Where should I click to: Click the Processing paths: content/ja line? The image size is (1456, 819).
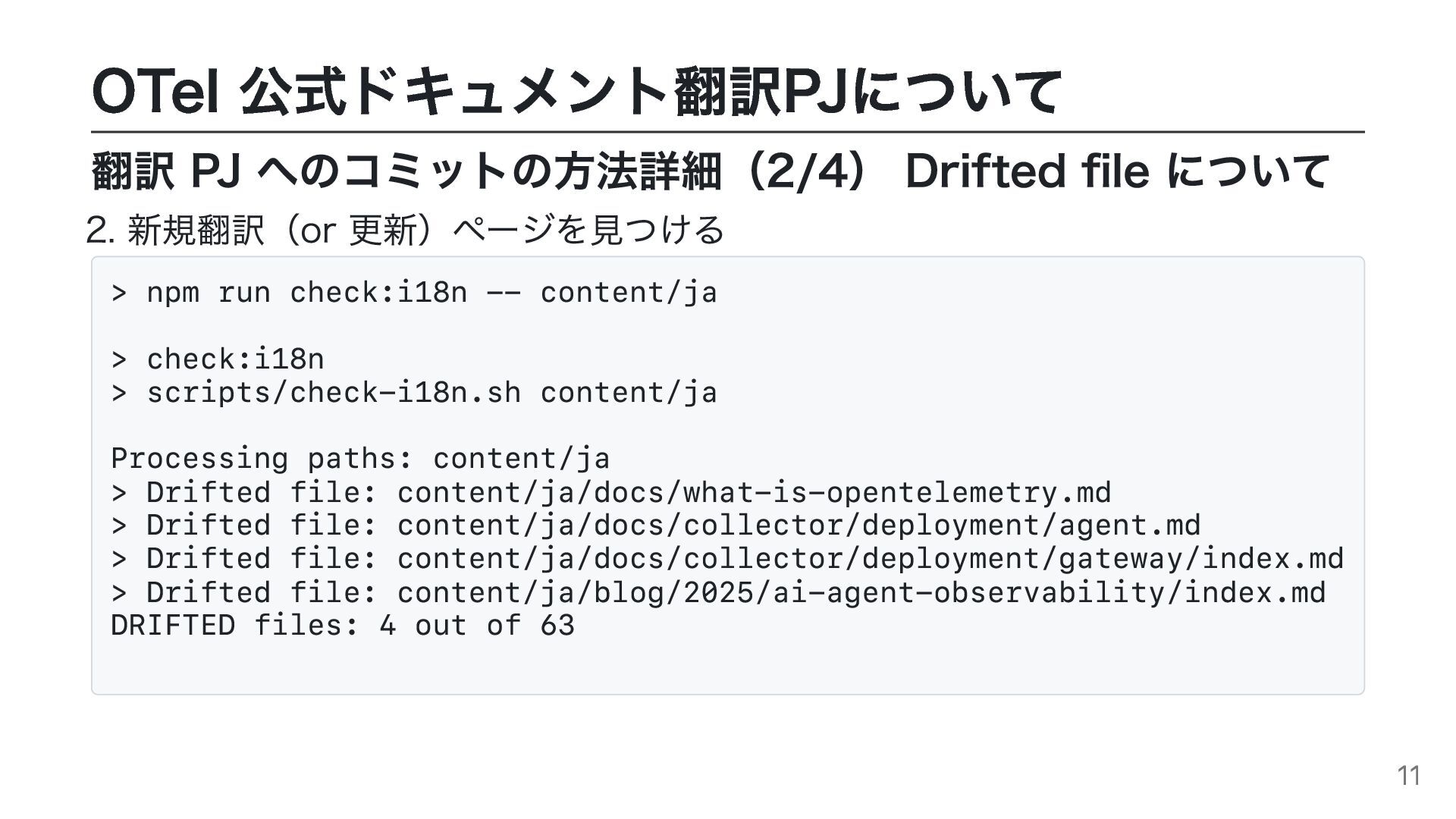click(360, 459)
